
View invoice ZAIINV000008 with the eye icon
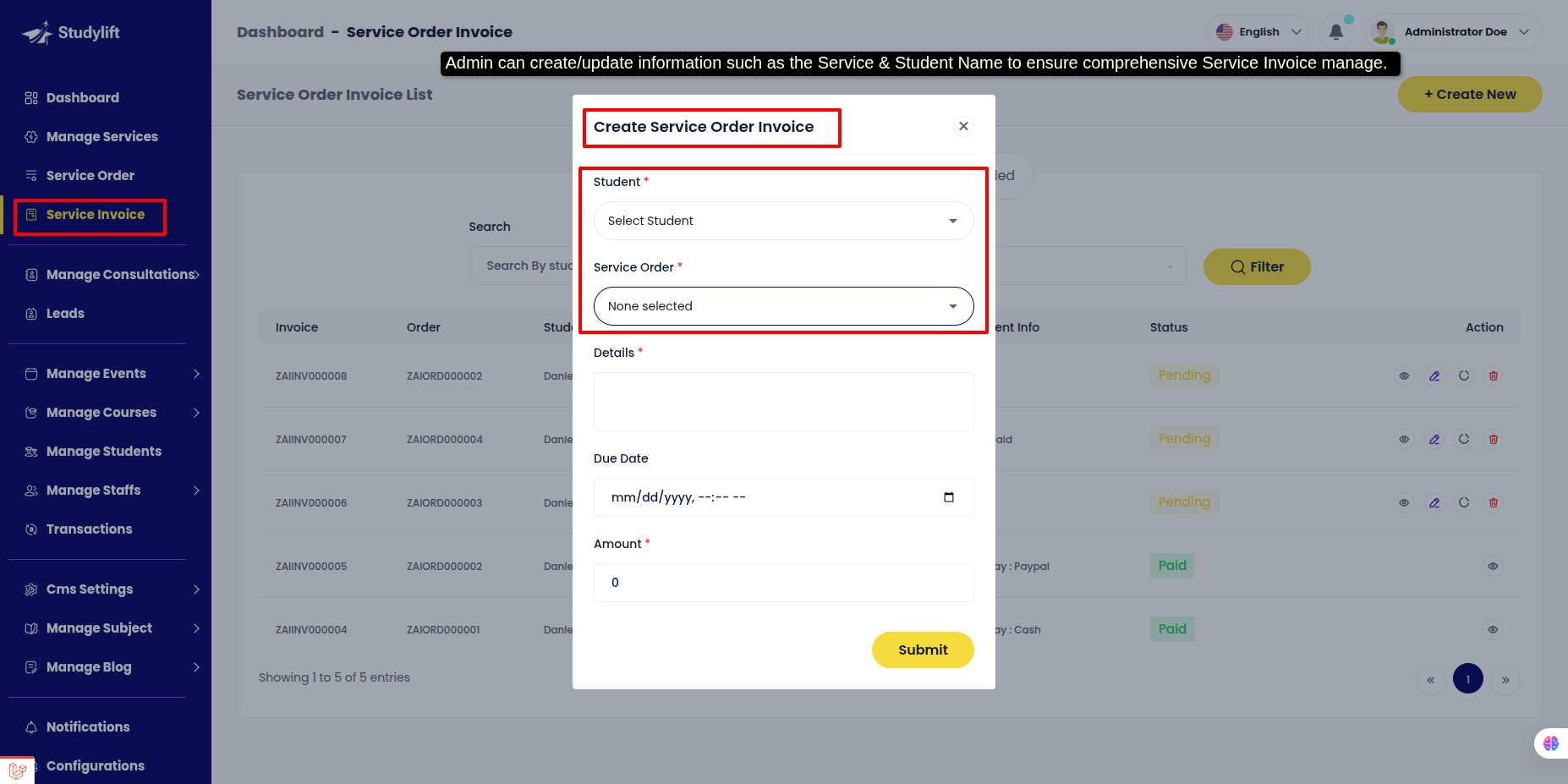1404,376
